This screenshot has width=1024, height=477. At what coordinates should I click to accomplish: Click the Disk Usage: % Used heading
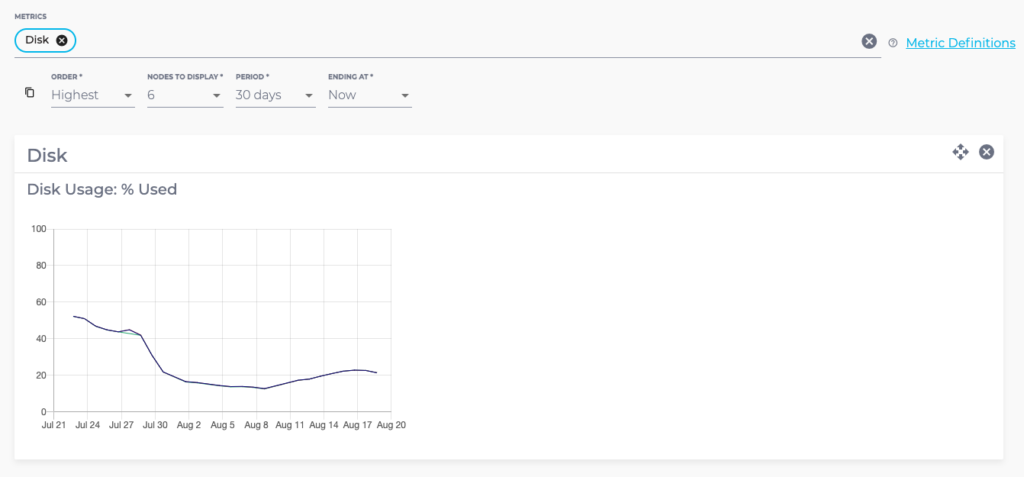point(102,189)
